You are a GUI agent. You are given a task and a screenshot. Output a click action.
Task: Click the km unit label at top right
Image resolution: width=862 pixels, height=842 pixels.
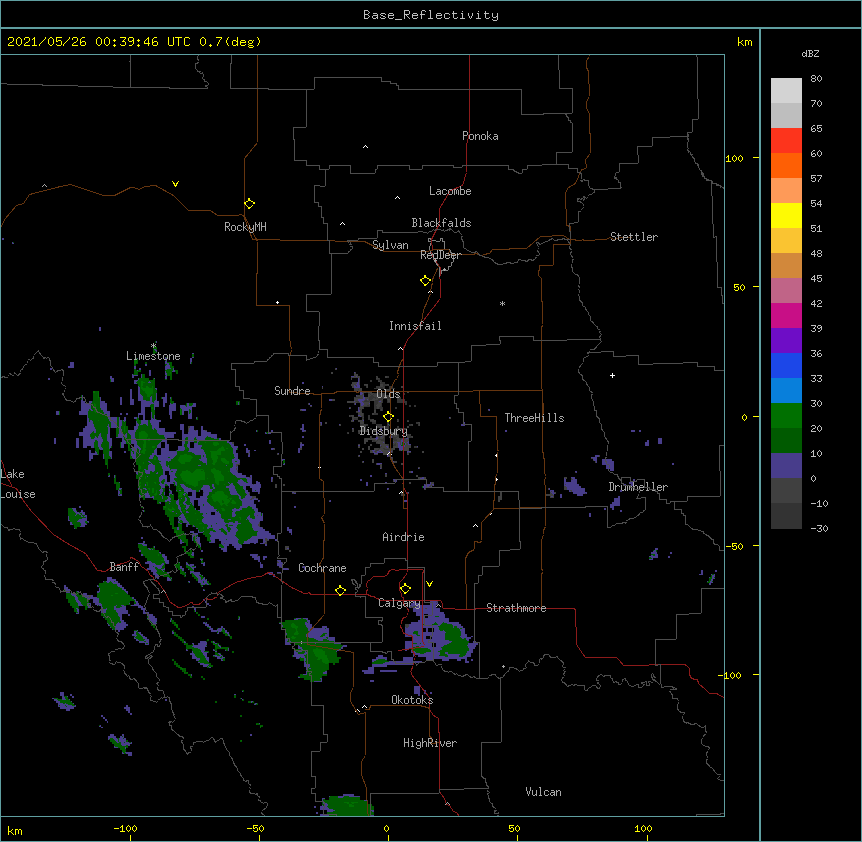pos(744,42)
